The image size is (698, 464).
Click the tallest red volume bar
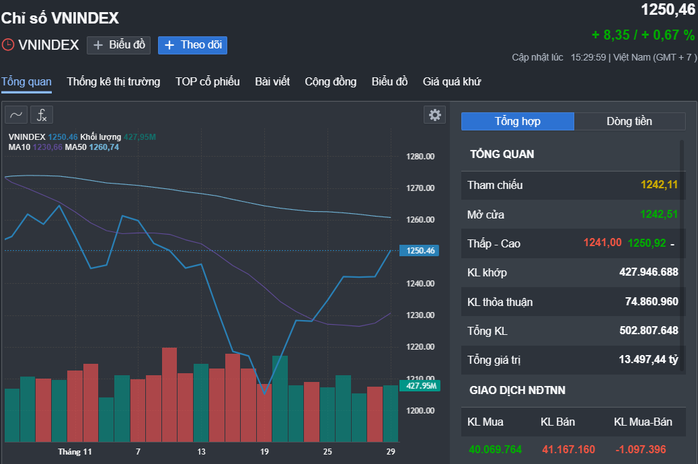[169, 395]
